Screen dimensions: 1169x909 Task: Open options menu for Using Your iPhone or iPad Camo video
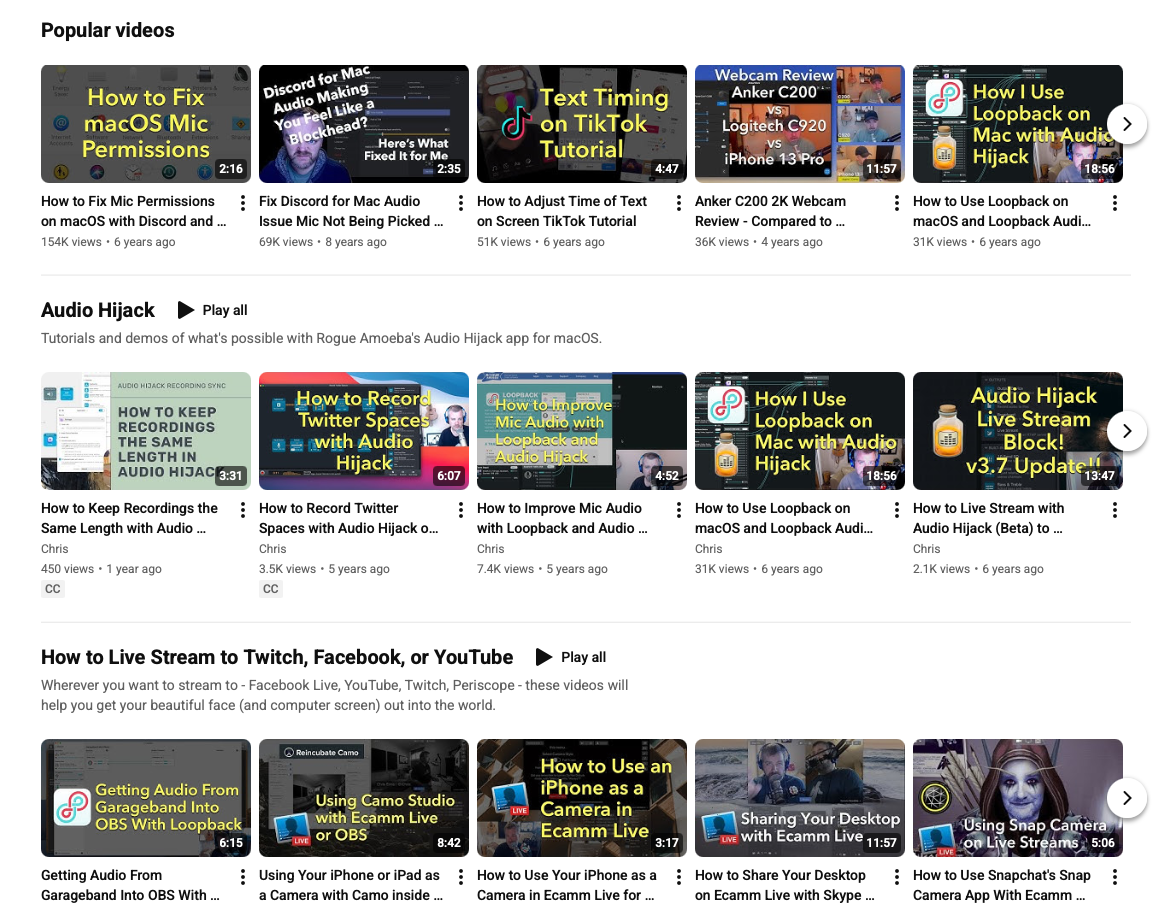coord(461,877)
